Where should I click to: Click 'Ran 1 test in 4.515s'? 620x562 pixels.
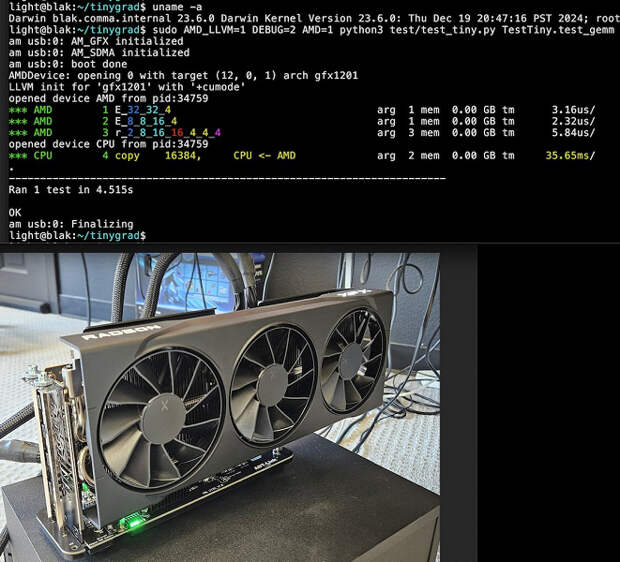pos(71,190)
